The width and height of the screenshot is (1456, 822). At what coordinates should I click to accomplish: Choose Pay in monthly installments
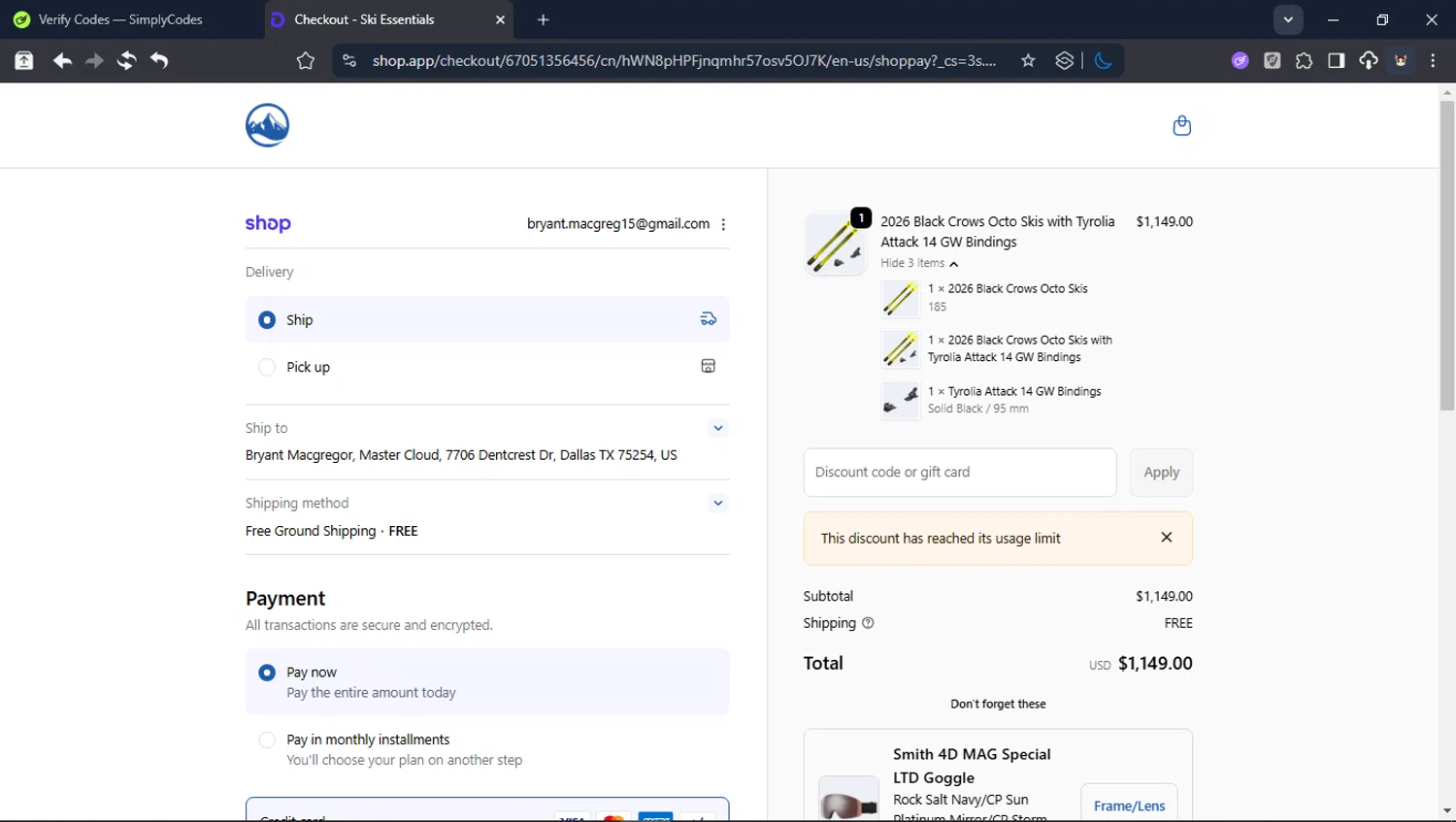(x=267, y=740)
